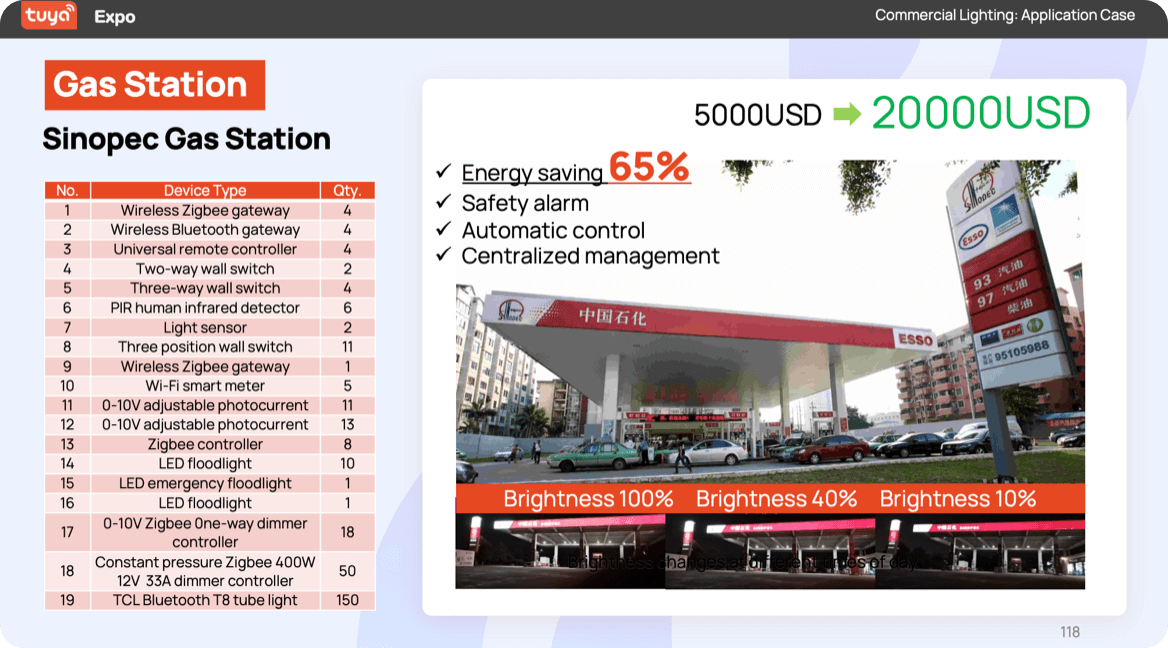Screen dimensions: 1168x648
Task: Click the checkmark beside Automatic control
Action: 444,229
